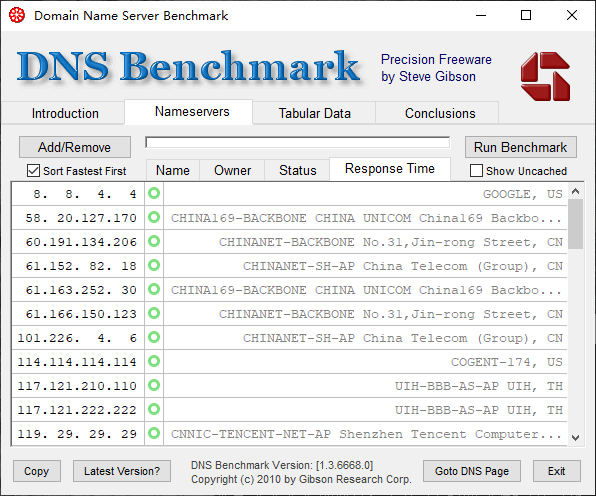
Task: Click the DNS Benchmark version text
Action: (x=282, y=465)
